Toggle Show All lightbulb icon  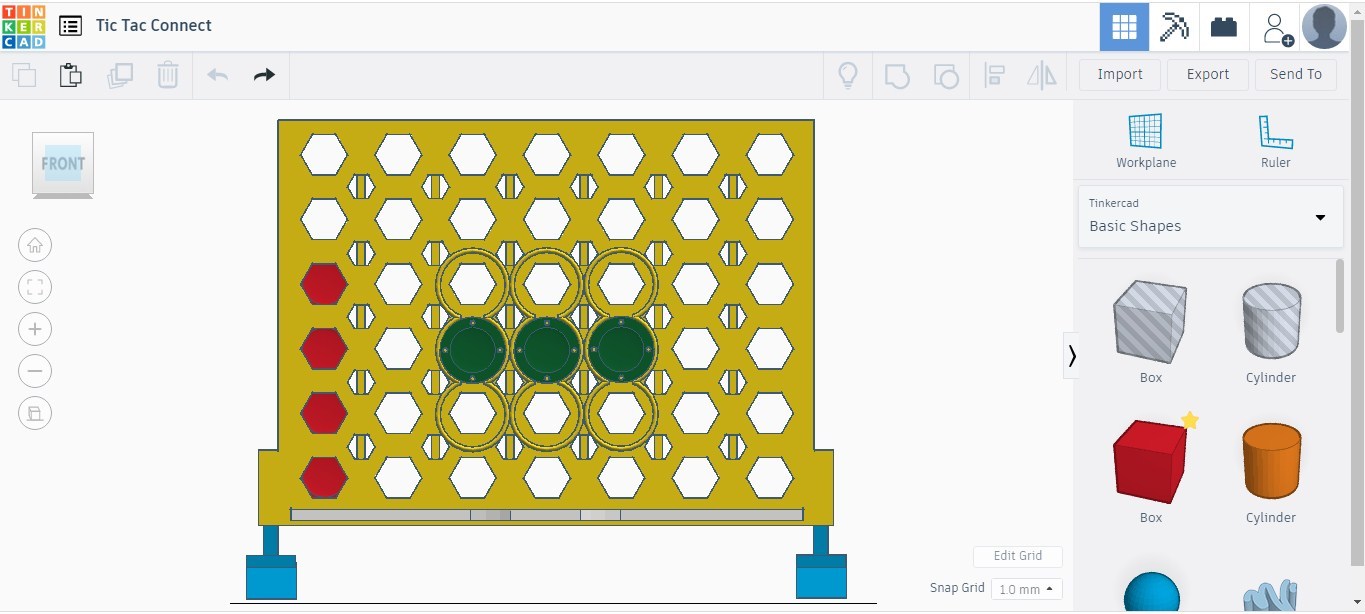point(848,76)
